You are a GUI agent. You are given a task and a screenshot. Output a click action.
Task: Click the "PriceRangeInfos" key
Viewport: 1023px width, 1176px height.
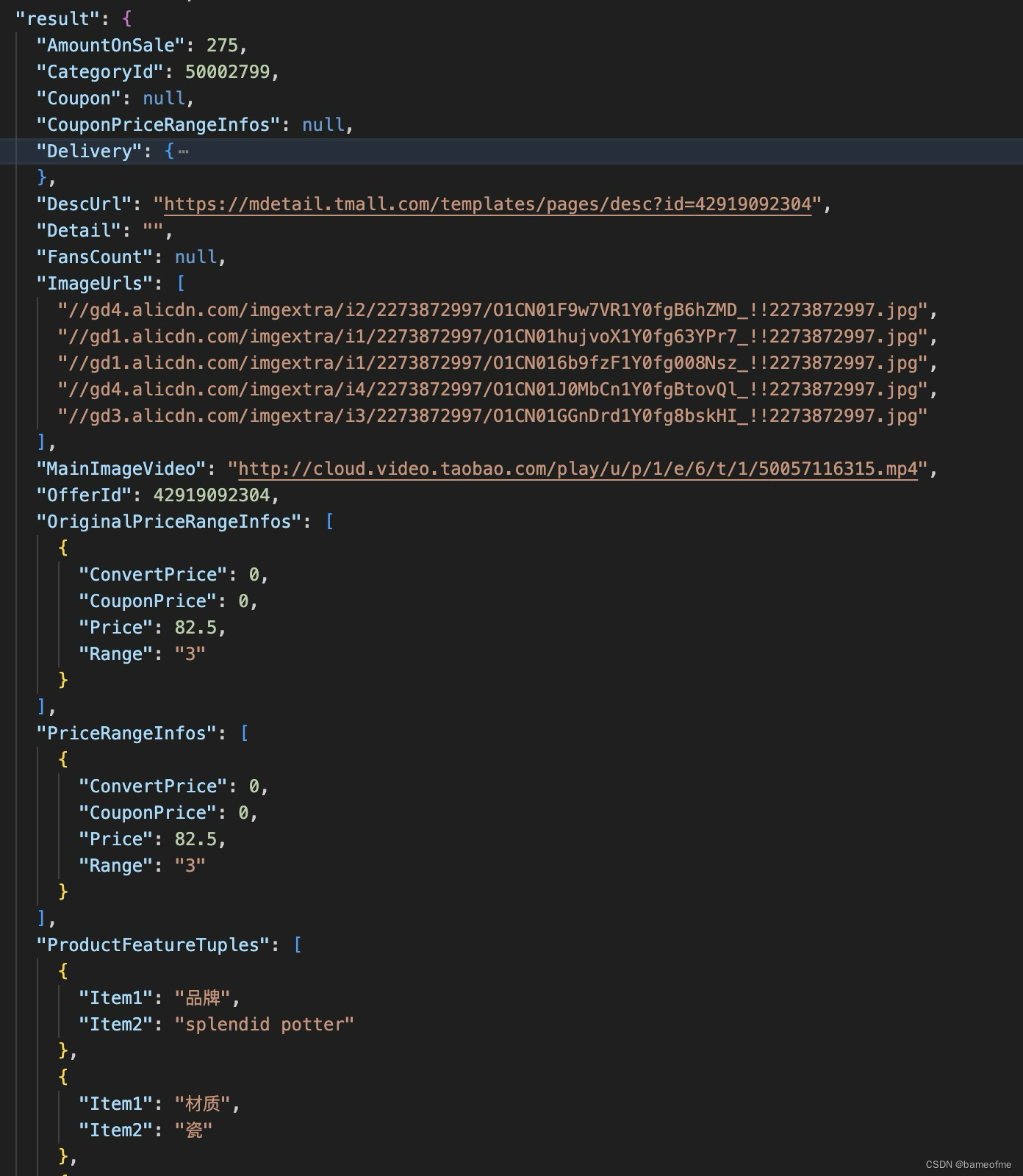click(126, 734)
